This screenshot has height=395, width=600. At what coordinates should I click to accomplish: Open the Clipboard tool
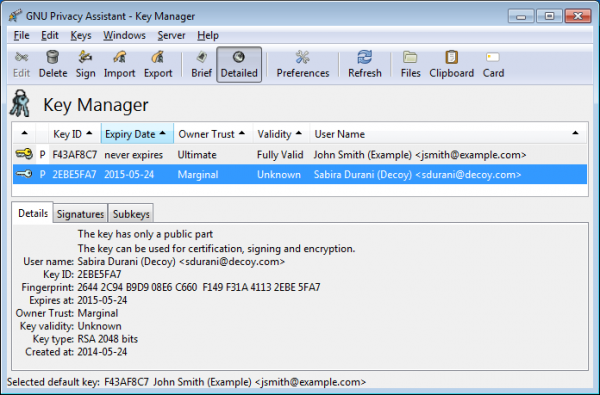point(452,64)
